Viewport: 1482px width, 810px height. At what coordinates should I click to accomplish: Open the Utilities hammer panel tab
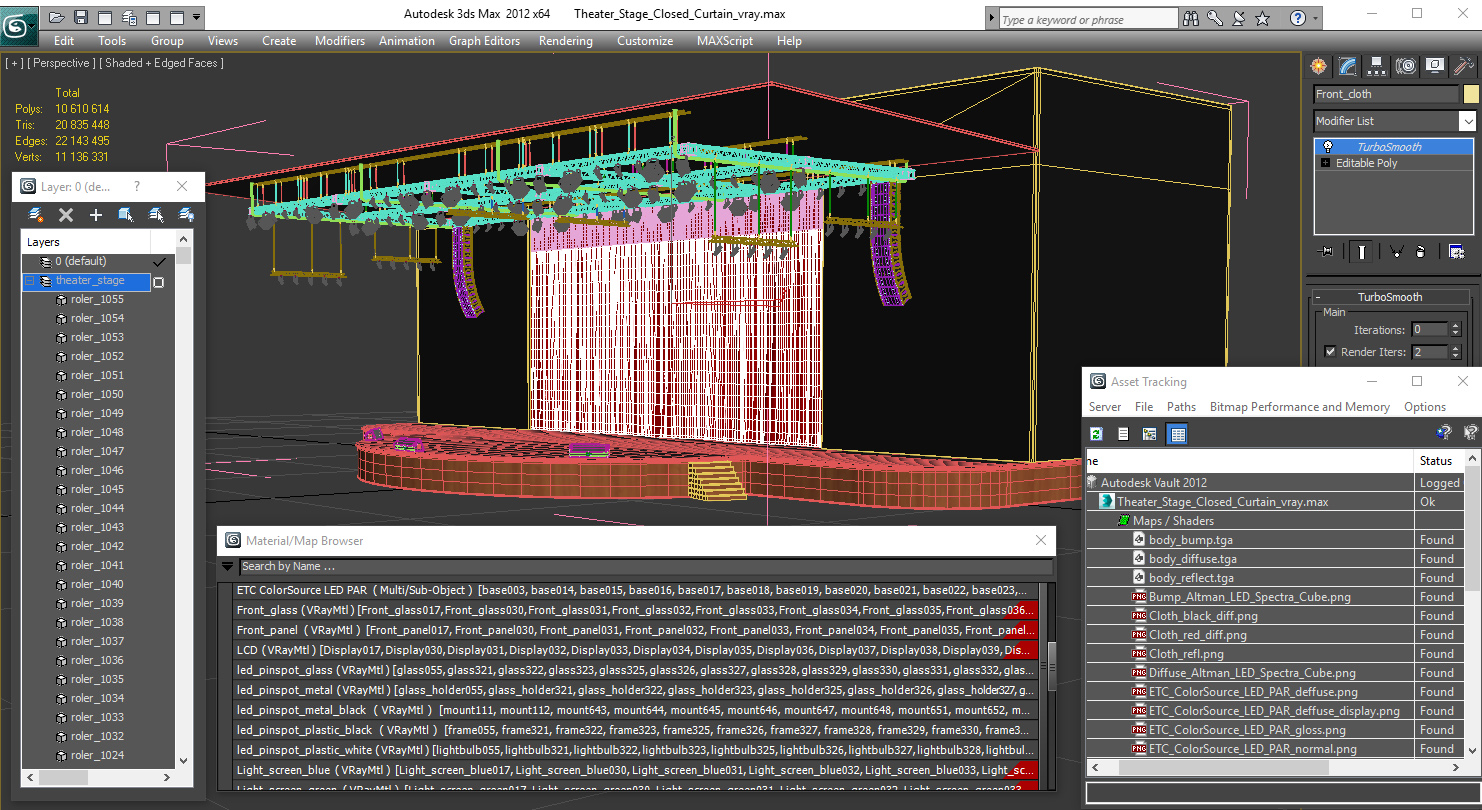click(x=1464, y=66)
